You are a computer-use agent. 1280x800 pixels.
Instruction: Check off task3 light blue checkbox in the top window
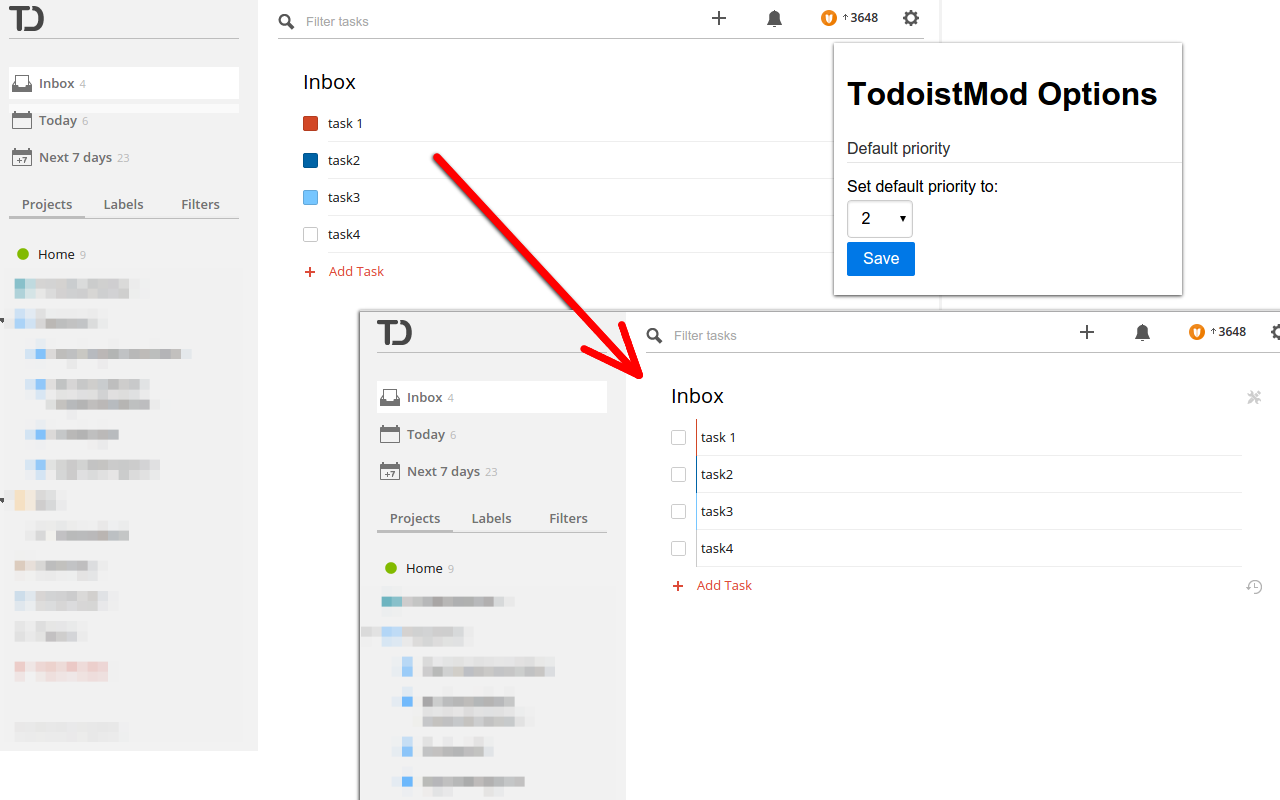pos(310,198)
